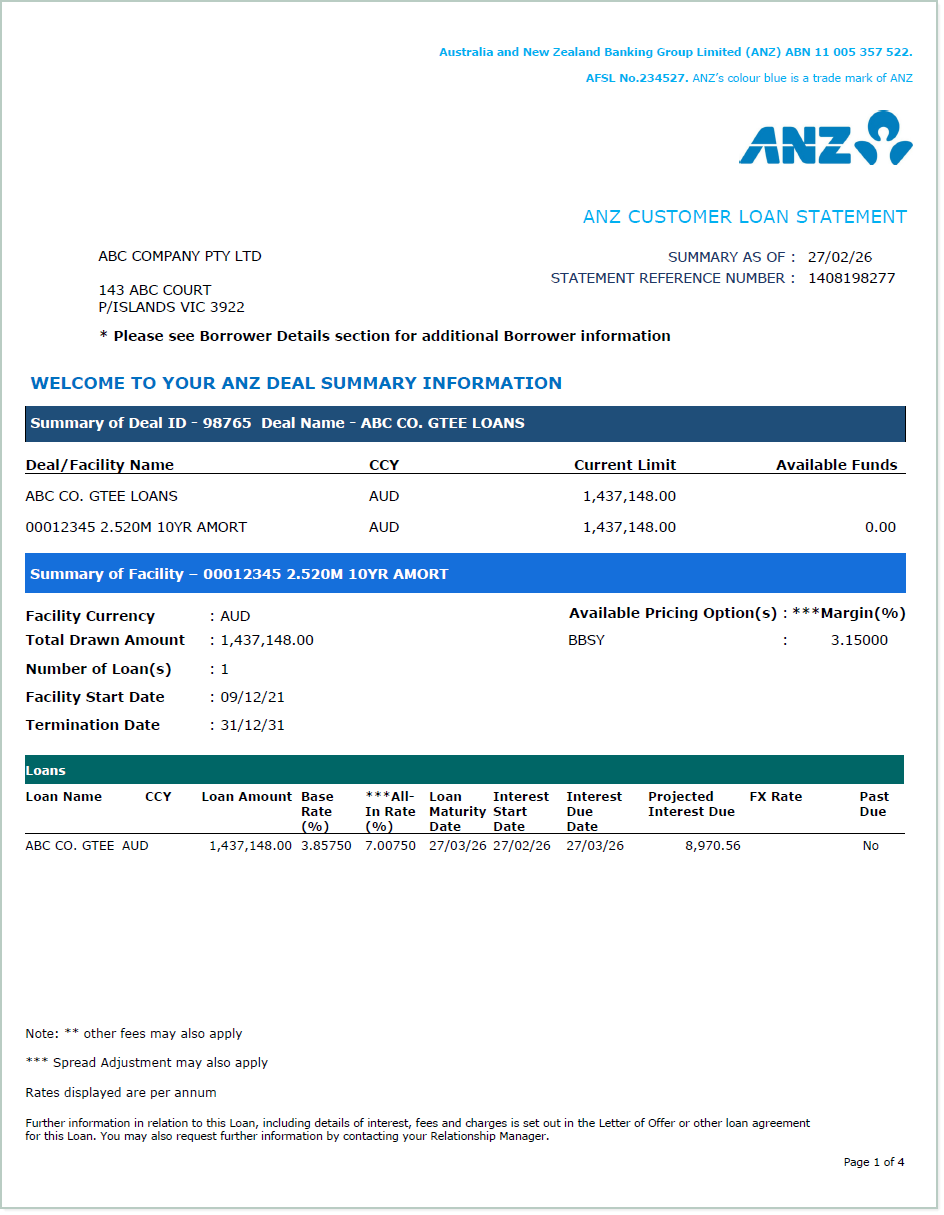Select the Termination Date 31/12/31
The width and height of the screenshot is (944, 1215).
click(x=253, y=725)
